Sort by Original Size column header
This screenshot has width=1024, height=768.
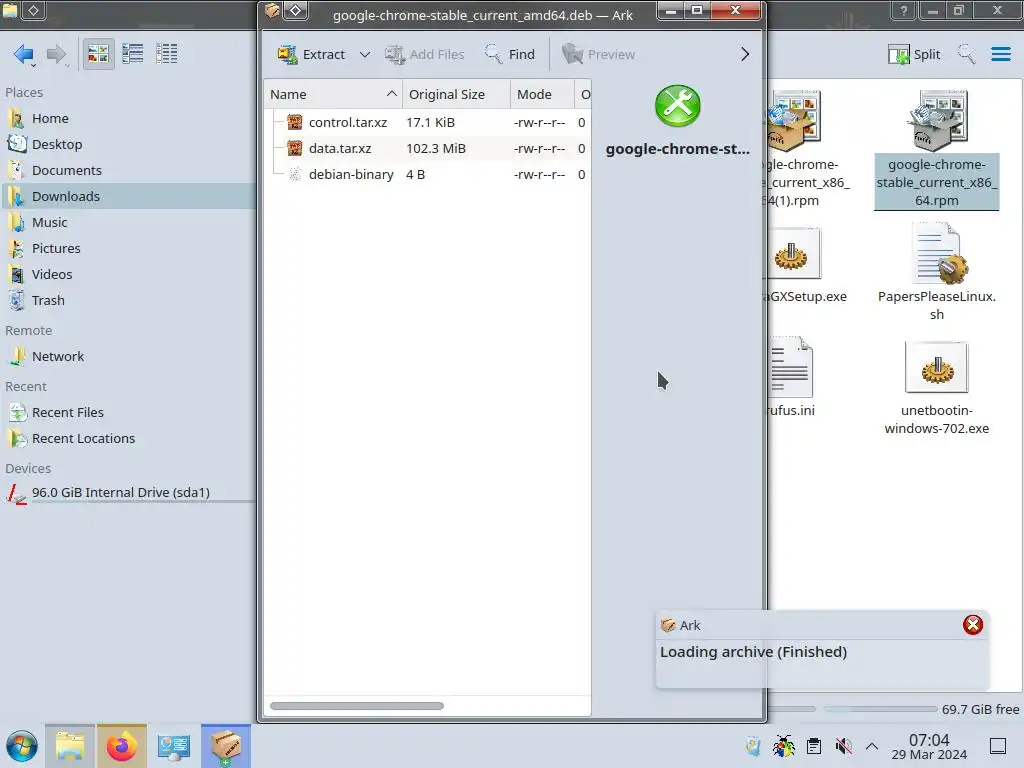[456, 94]
